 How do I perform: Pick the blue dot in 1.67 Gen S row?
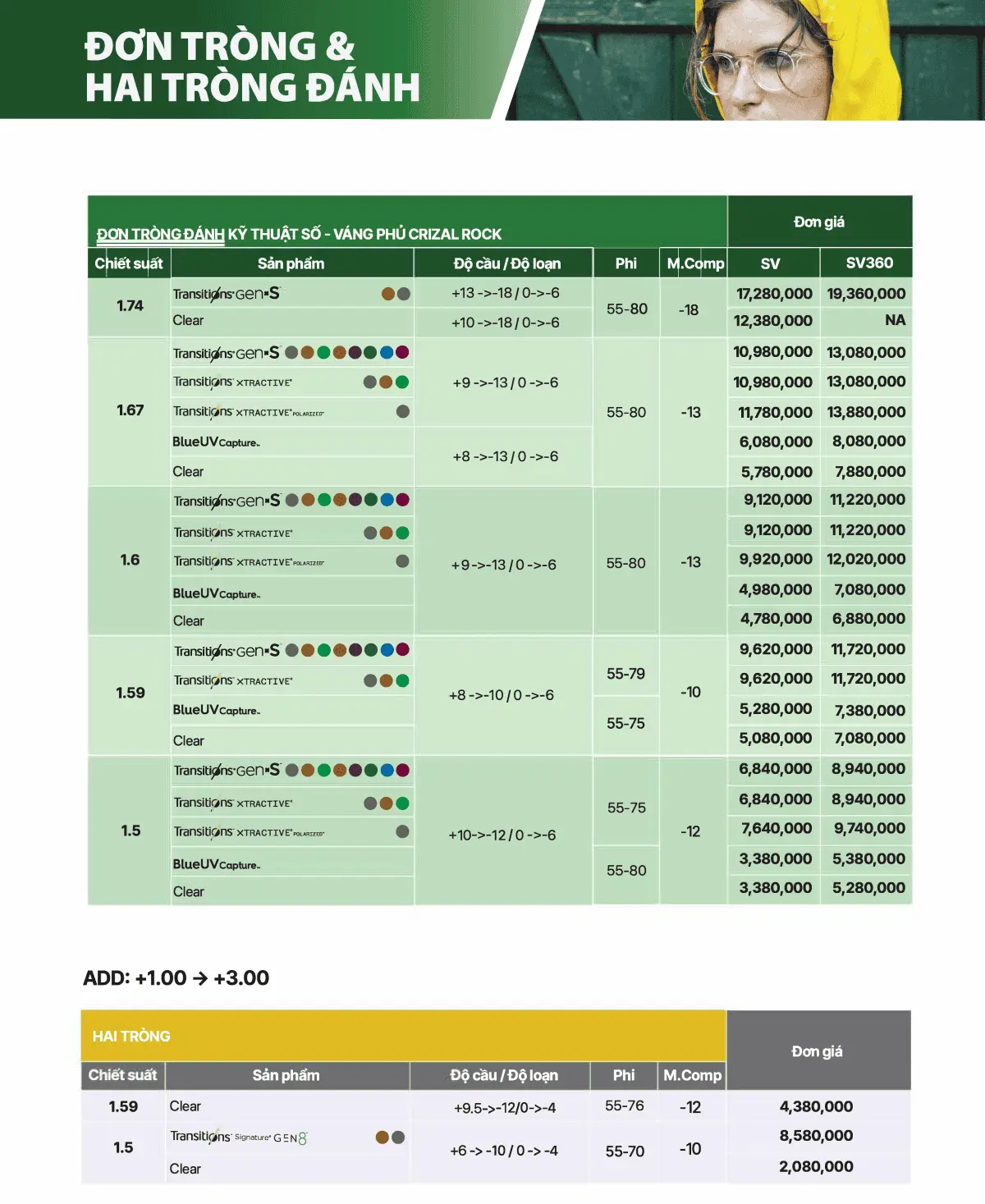click(387, 353)
